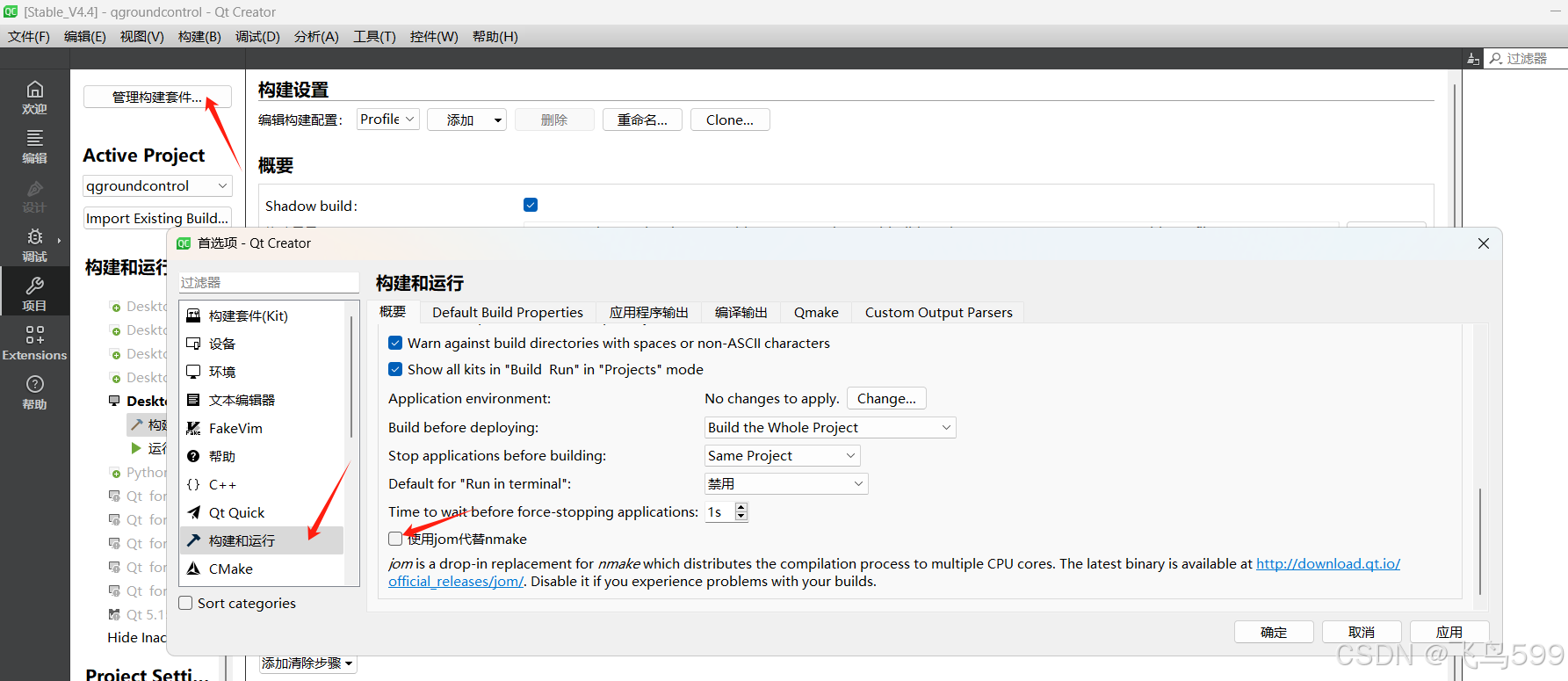Switch to the General (概要) tab
1568x681 pixels.
pyautogui.click(x=393, y=311)
